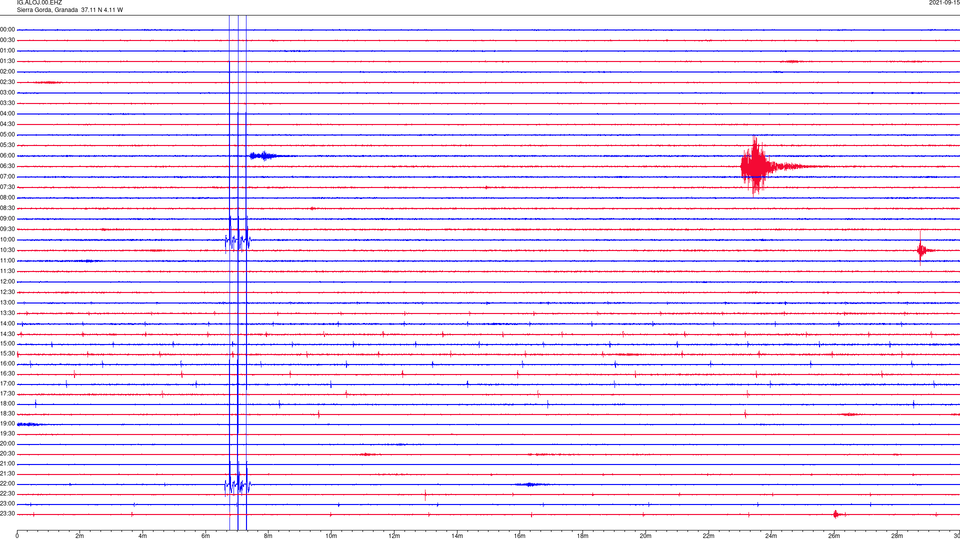Viewport: 960px width, 540px height.
Task: Click the red event burst on 23:30 trace
Action: 837,514
